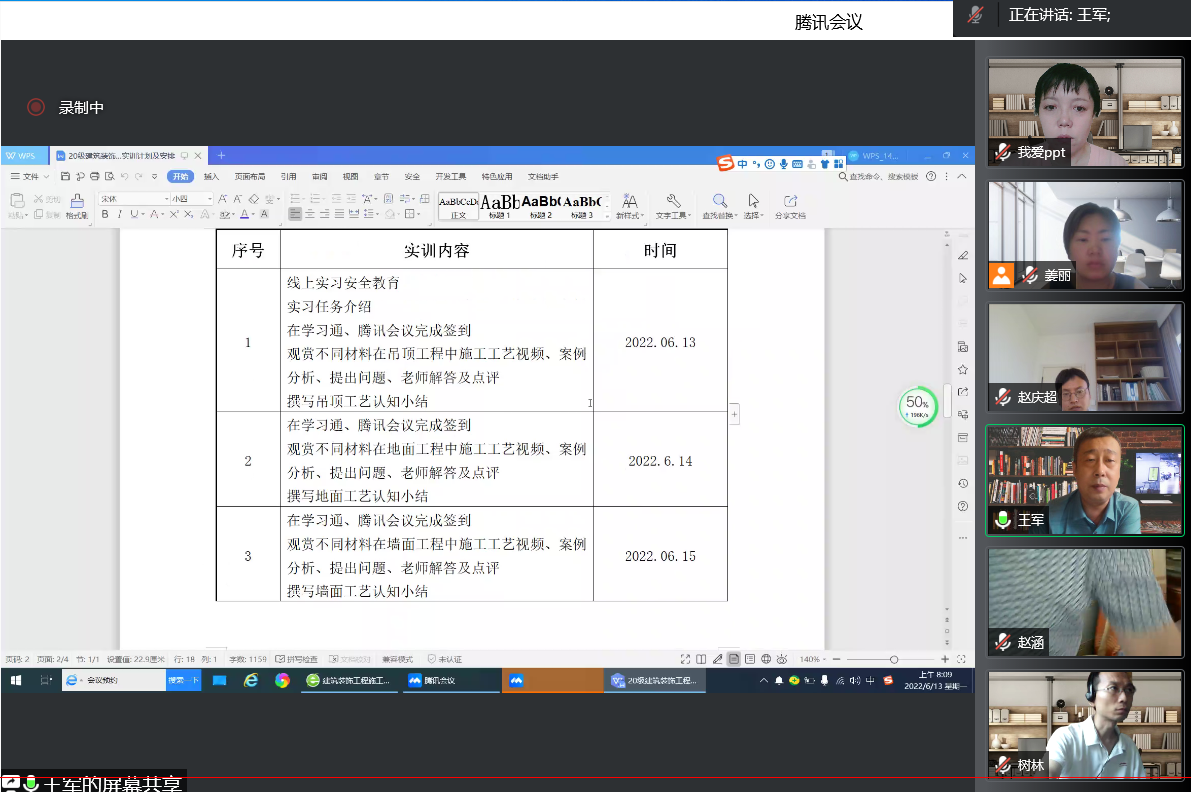Open the font name dropdown 宋体
1191x792 pixels.
133,199
